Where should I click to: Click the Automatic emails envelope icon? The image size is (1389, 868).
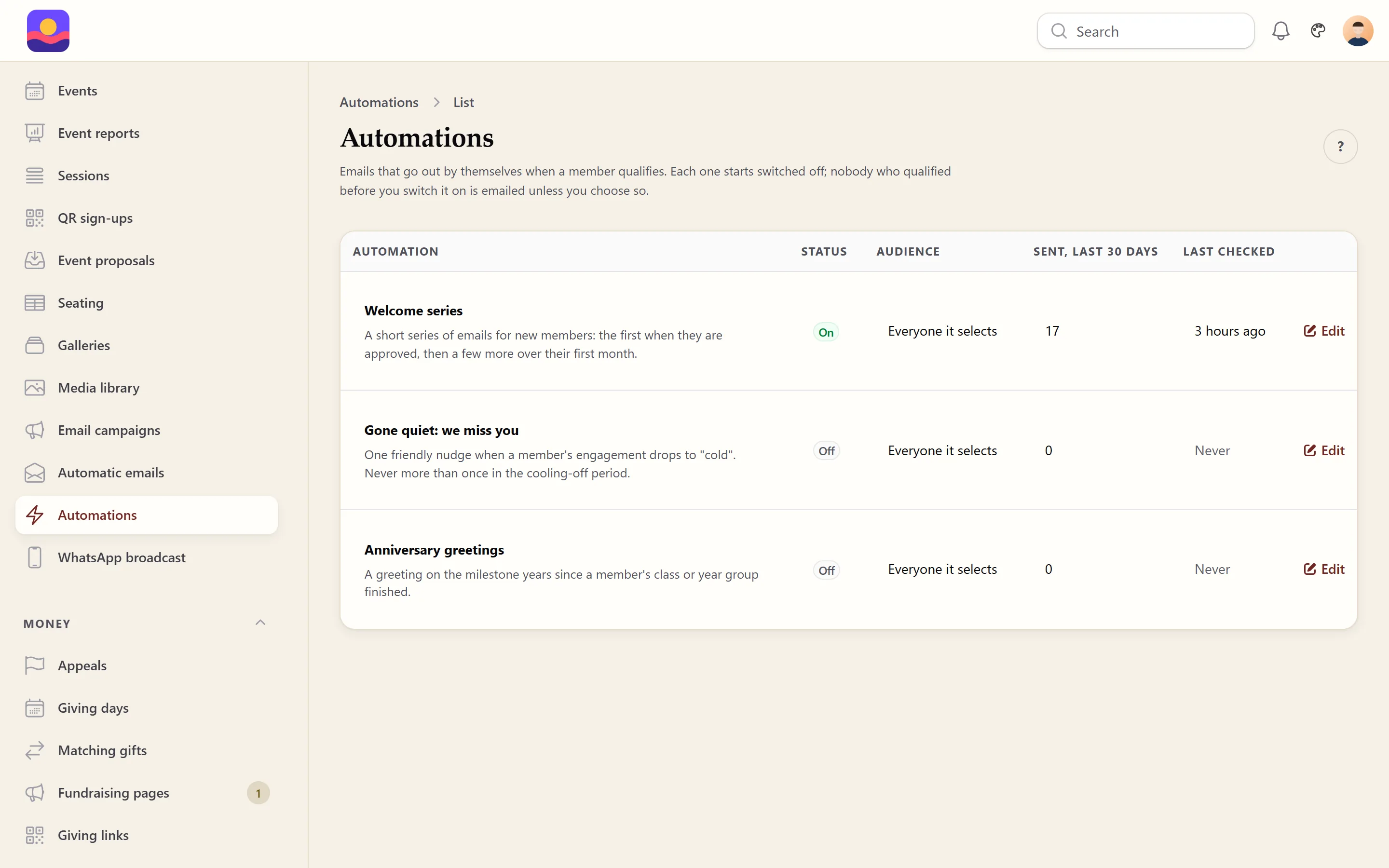click(34, 473)
